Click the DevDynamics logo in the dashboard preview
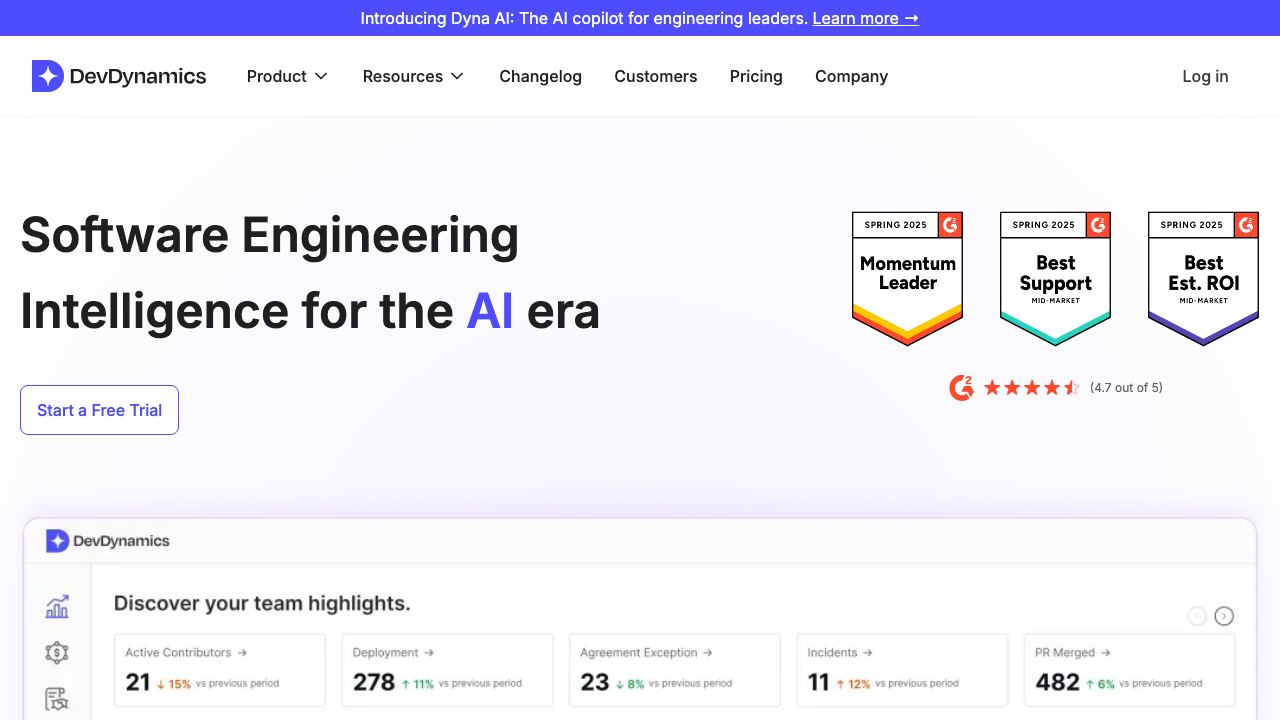Viewport: 1280px width, 720px height. (108, 541)
